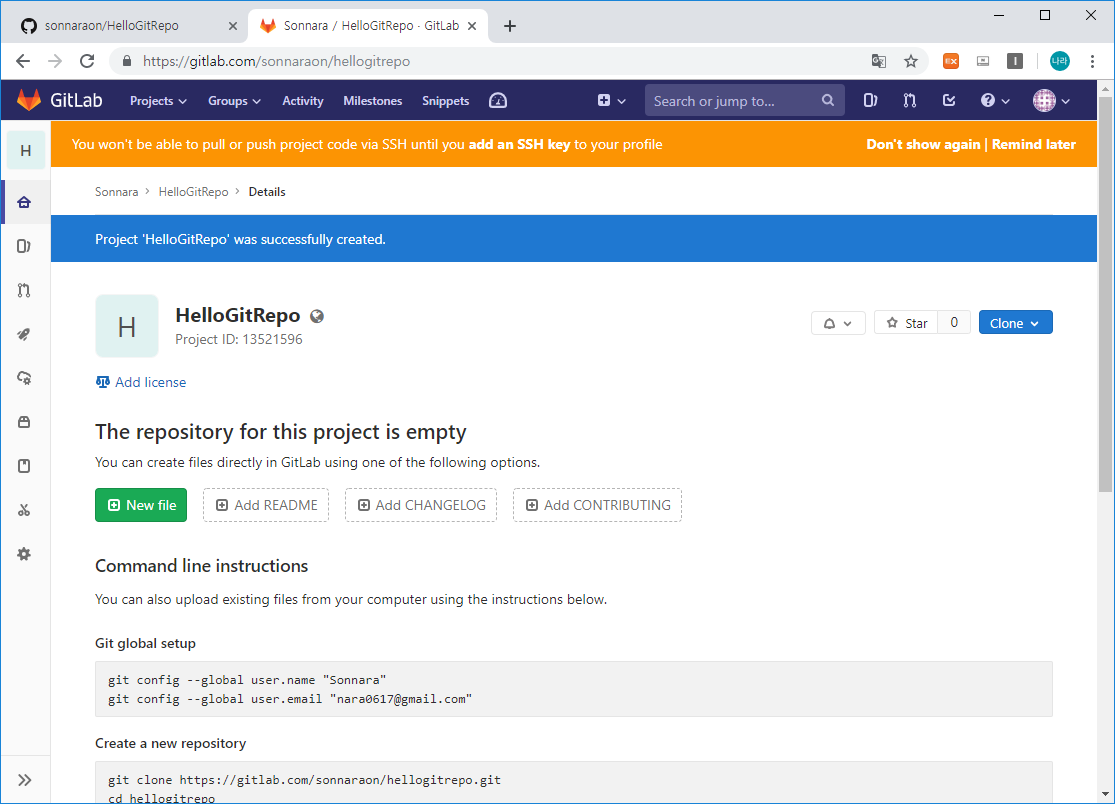
Task: Open Snippets in top navigation
Action: click(x=445, y=101)
